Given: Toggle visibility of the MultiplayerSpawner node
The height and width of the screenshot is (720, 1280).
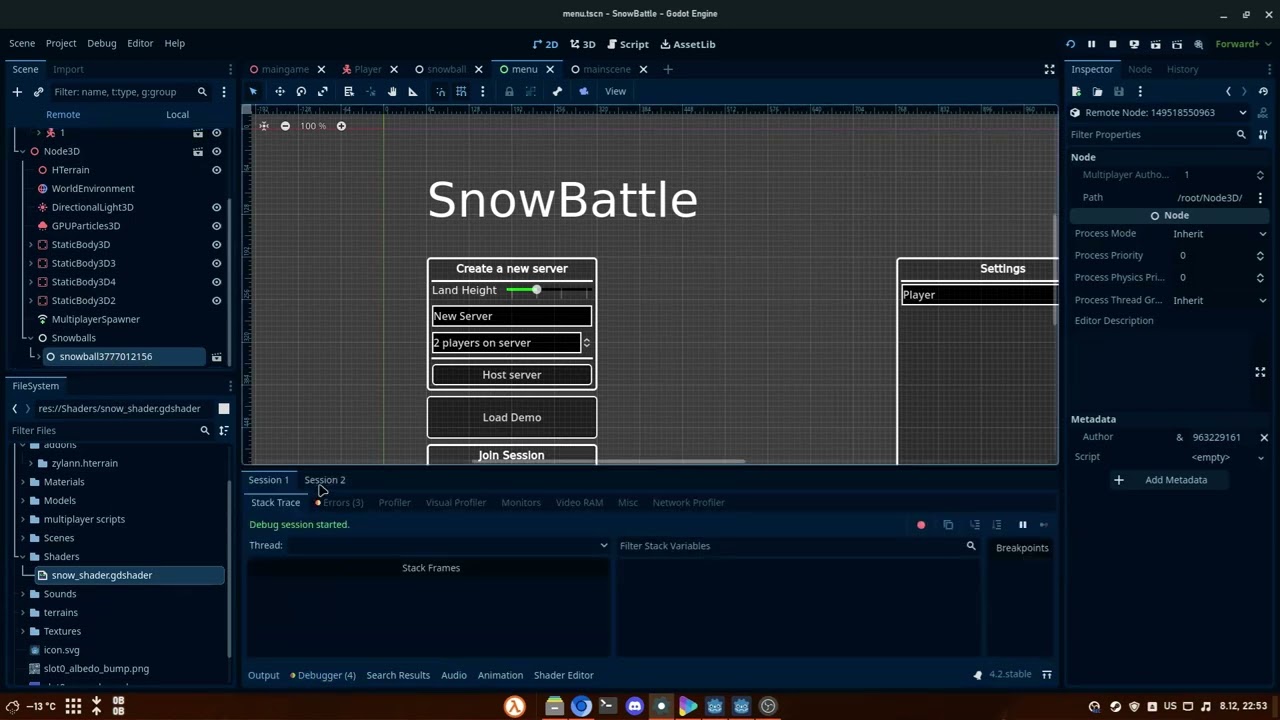Looking at the screenshot, I should [x=216, y=318].
